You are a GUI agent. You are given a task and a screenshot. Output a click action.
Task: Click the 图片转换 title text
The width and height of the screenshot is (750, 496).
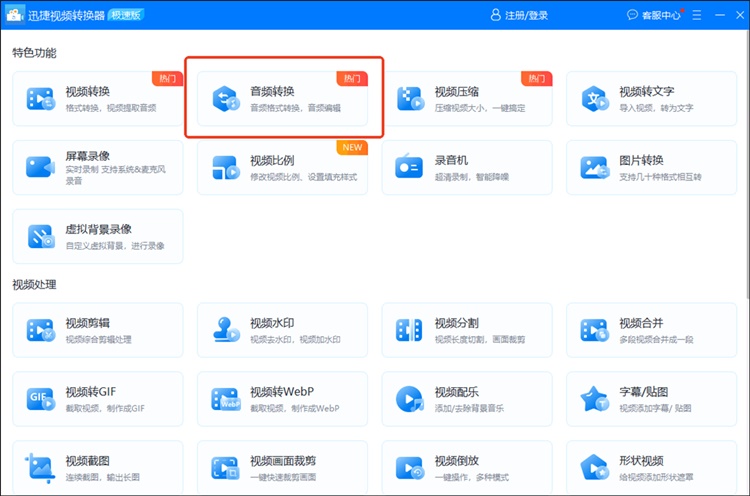641,160
